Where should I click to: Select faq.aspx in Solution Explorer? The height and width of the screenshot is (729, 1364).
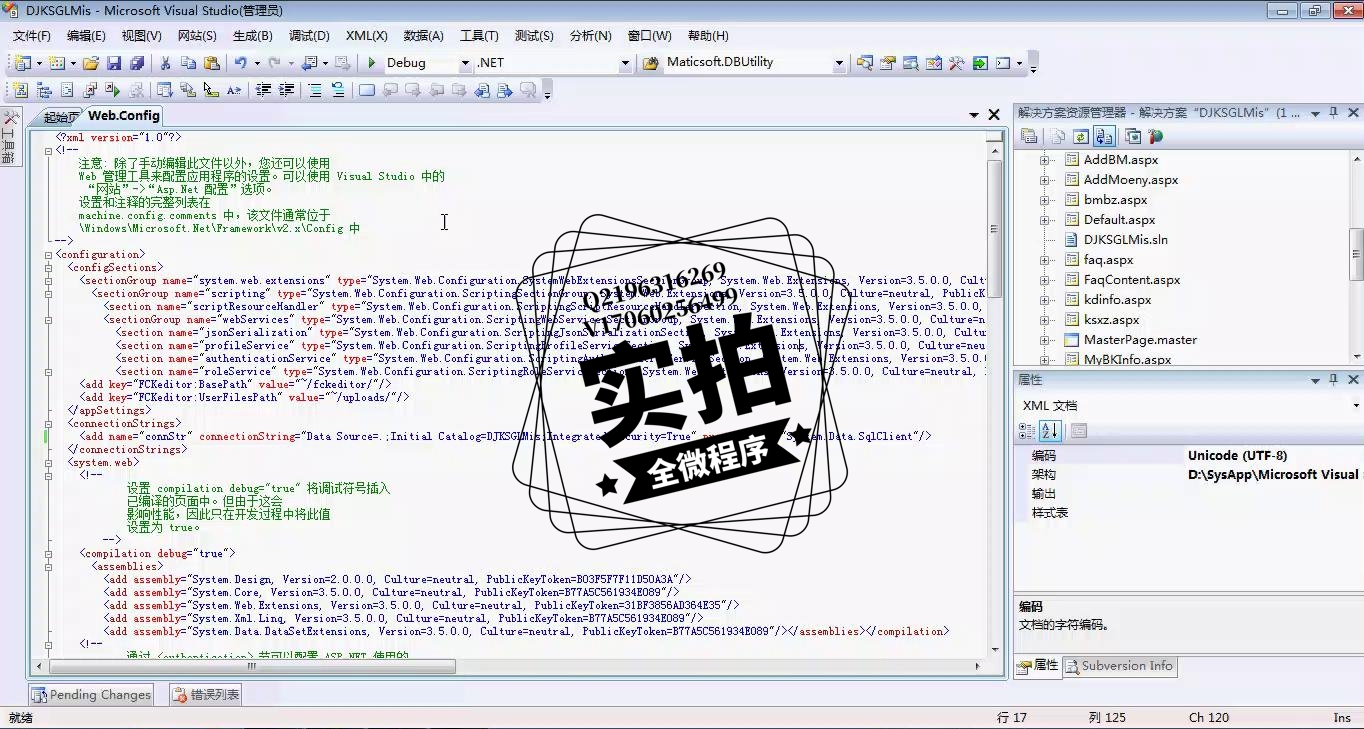(x=1108, y=260)
